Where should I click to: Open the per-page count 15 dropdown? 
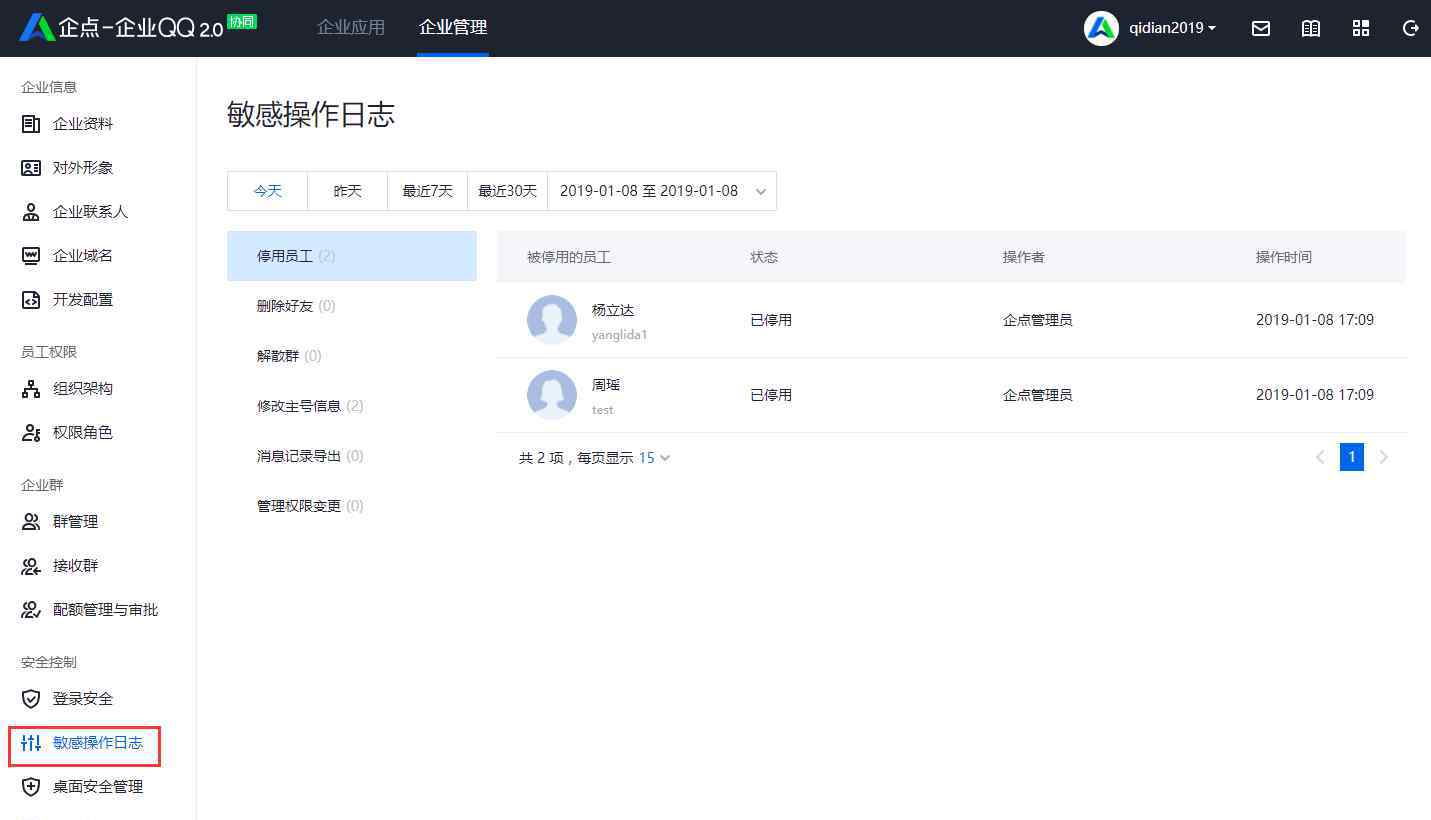coord(655,458)
